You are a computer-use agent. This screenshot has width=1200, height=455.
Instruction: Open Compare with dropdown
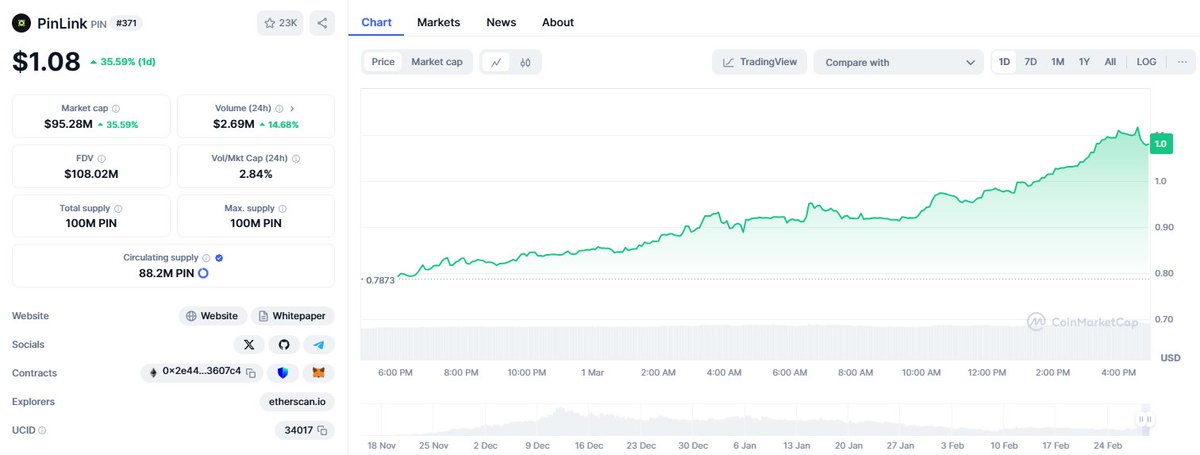click(x=899, y=62)
